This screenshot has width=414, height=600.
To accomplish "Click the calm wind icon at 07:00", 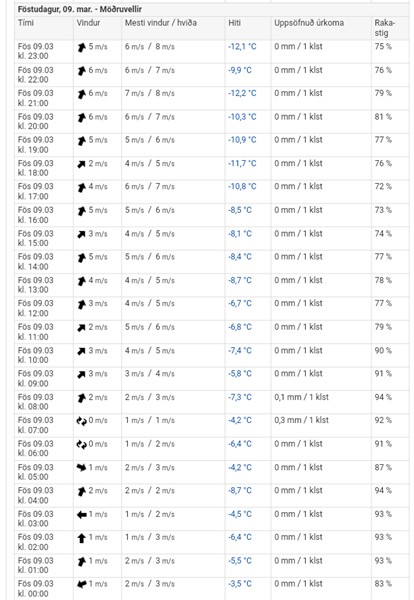I will (81, 421).
